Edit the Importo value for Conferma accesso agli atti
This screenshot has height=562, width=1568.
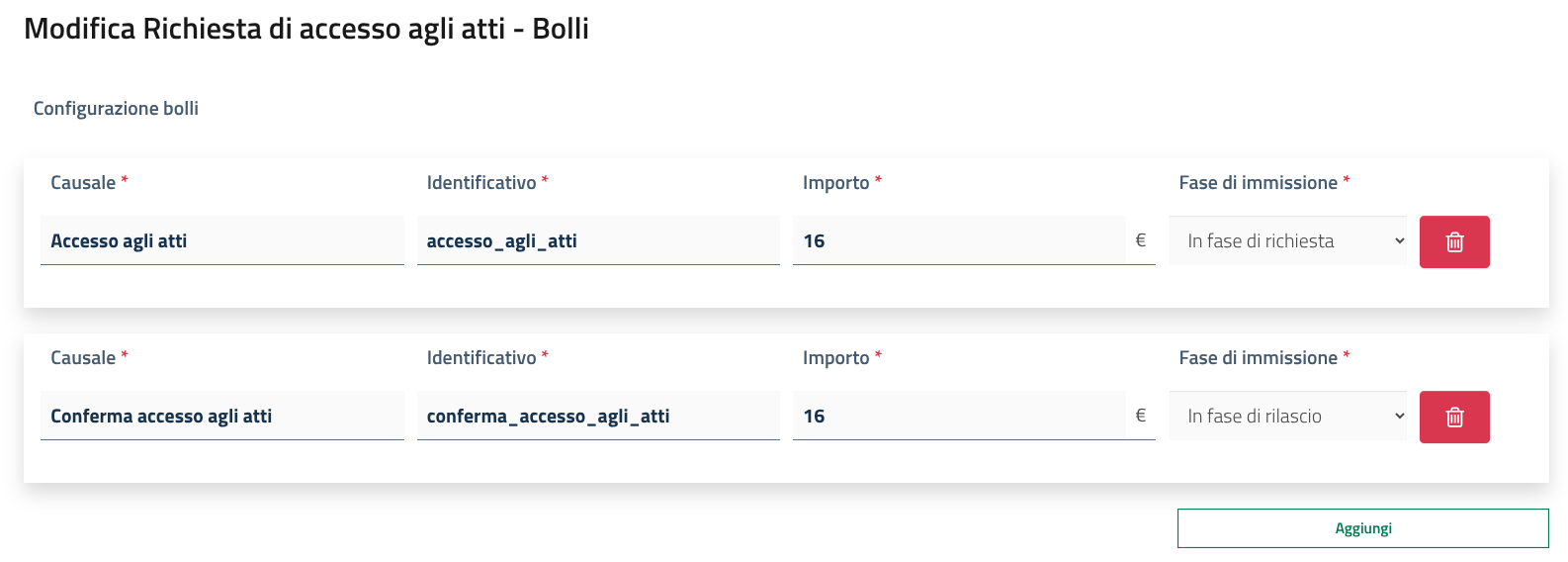point(959,416)
